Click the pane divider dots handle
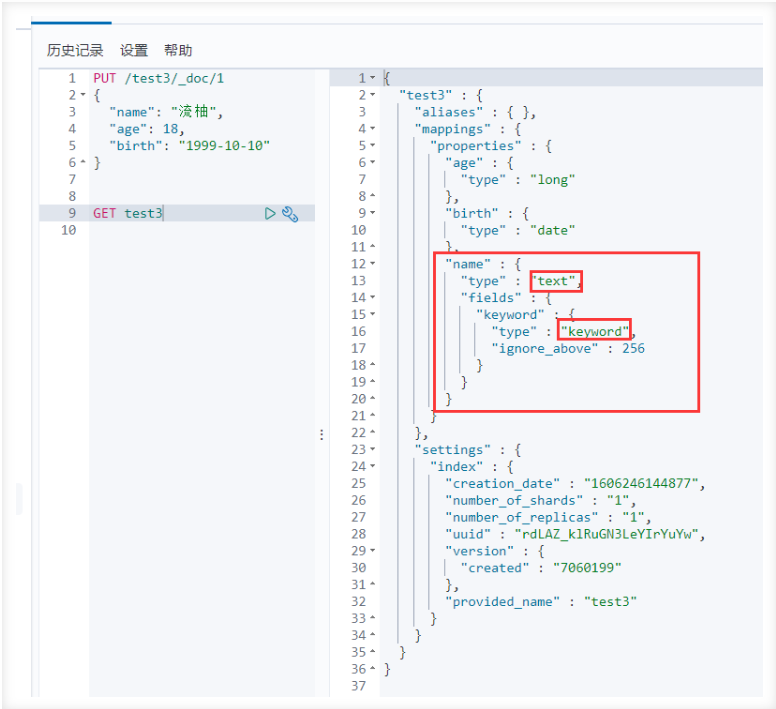The height and width of the screenshot is (709, 776). tap(322, 435)
